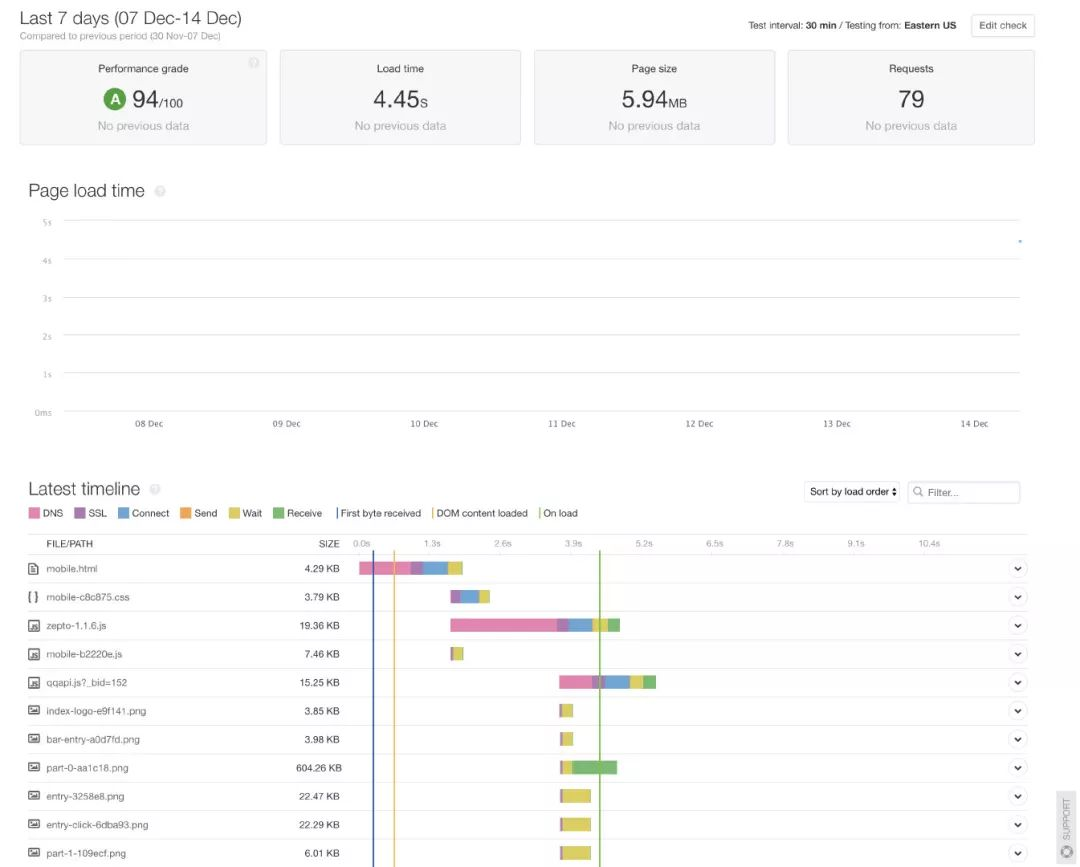Image resolution: width=1080 pixels, height=867 pixels.
Task: Click JS file icon for zepto-1.1.6.js
Action: point(33,626)
